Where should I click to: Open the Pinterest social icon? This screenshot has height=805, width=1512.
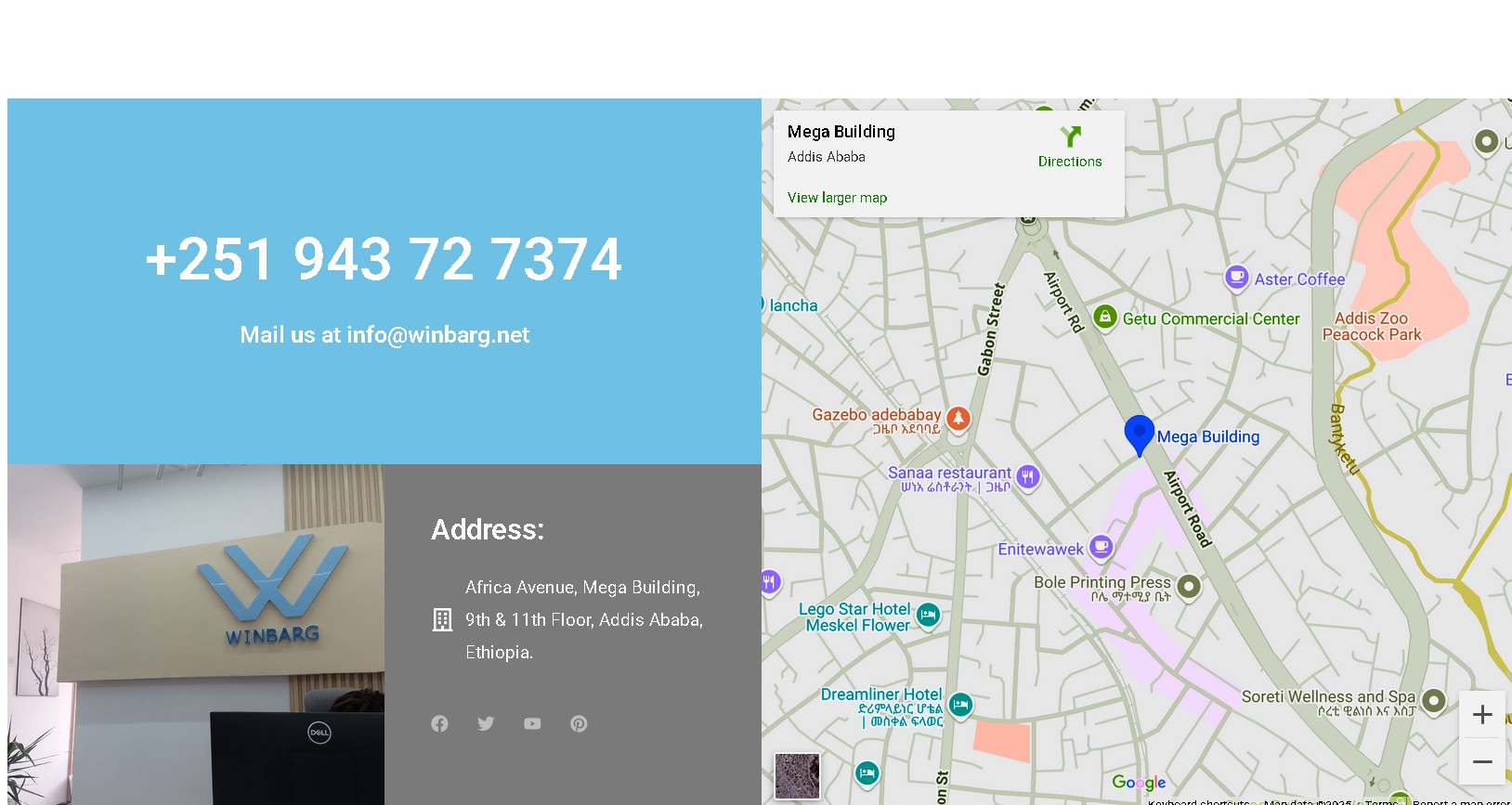[579, 723]
